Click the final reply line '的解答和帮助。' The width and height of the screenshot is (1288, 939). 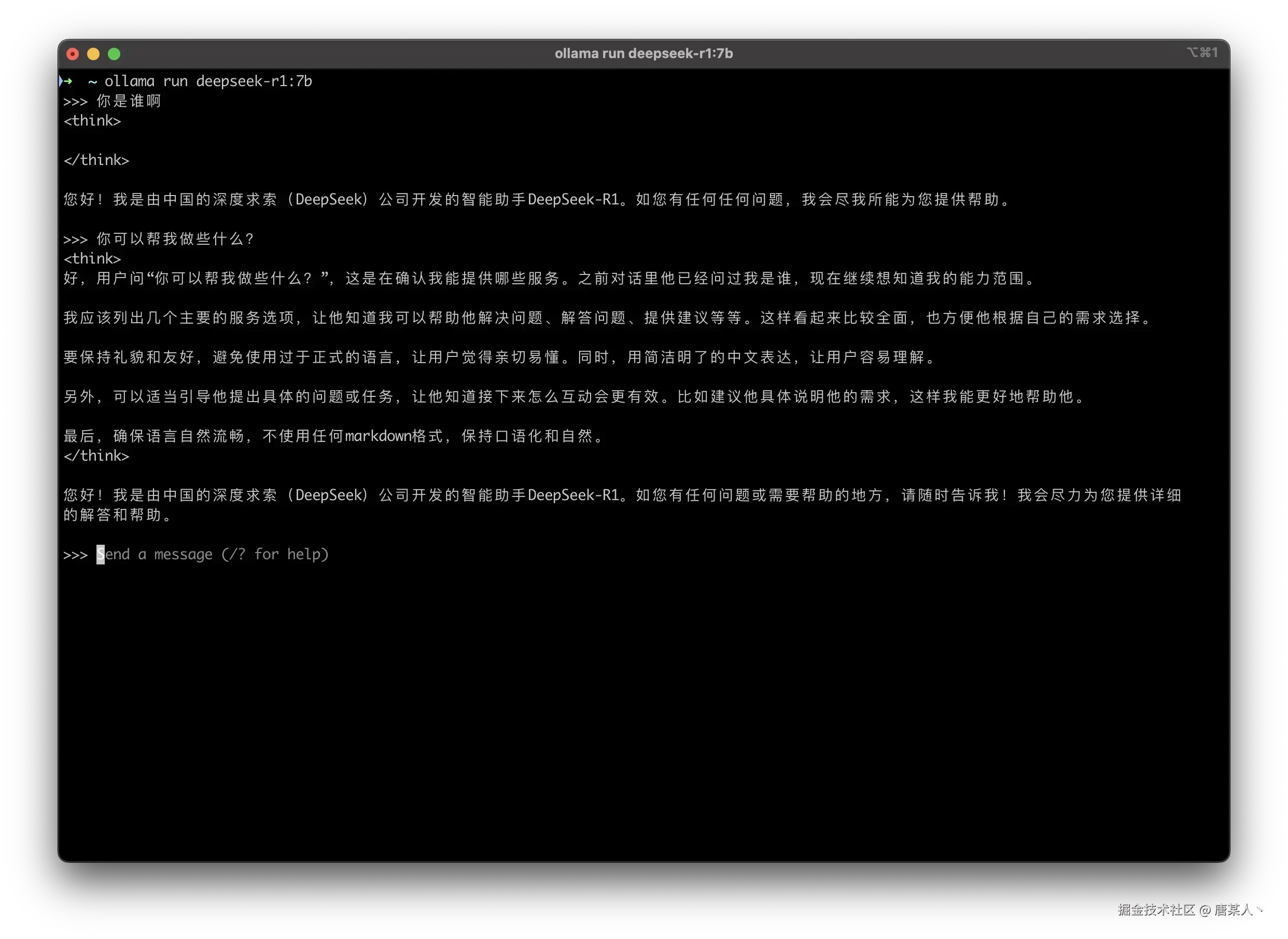point(117,515)
